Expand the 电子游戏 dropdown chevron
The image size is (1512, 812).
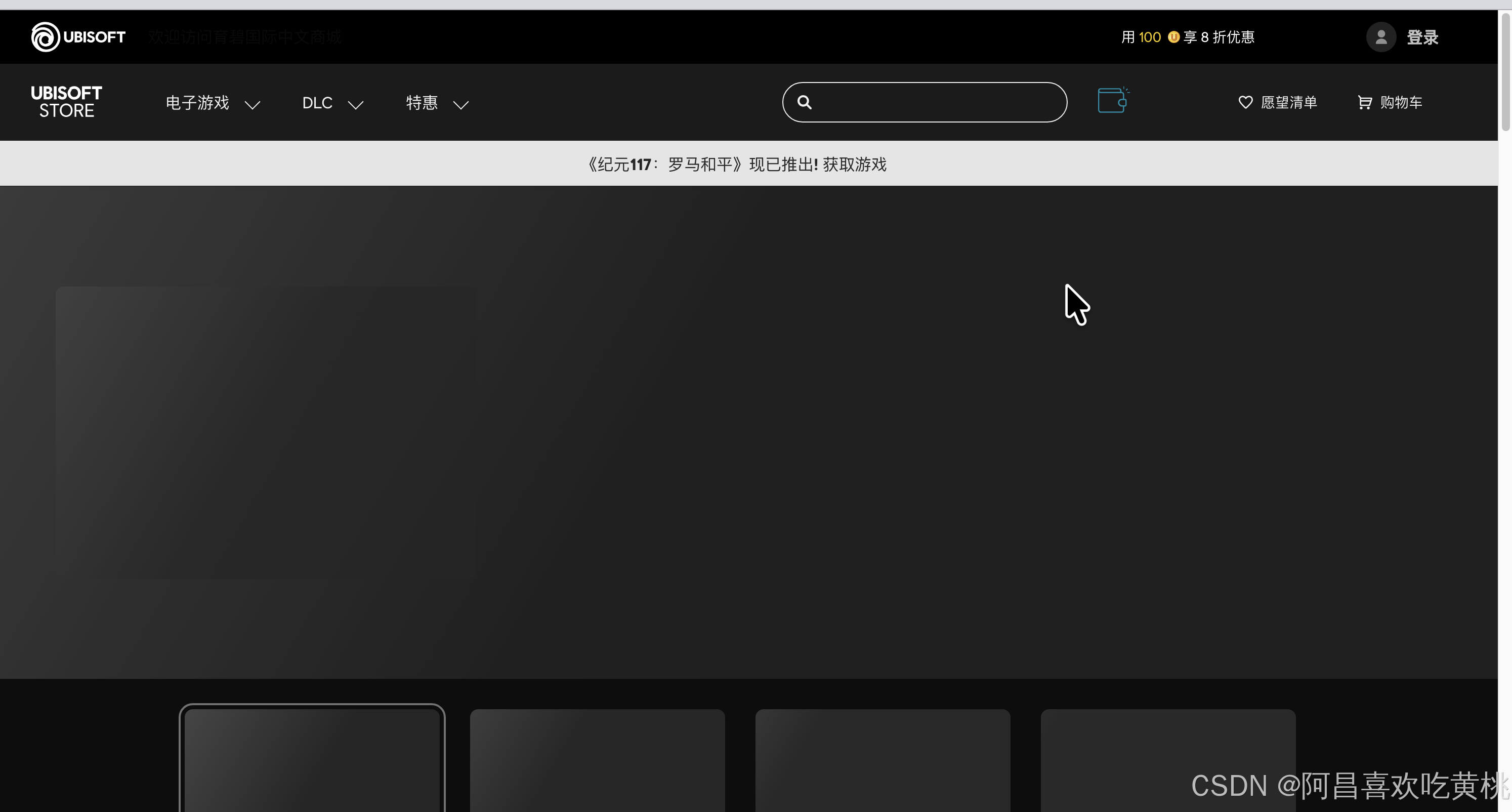253,104
